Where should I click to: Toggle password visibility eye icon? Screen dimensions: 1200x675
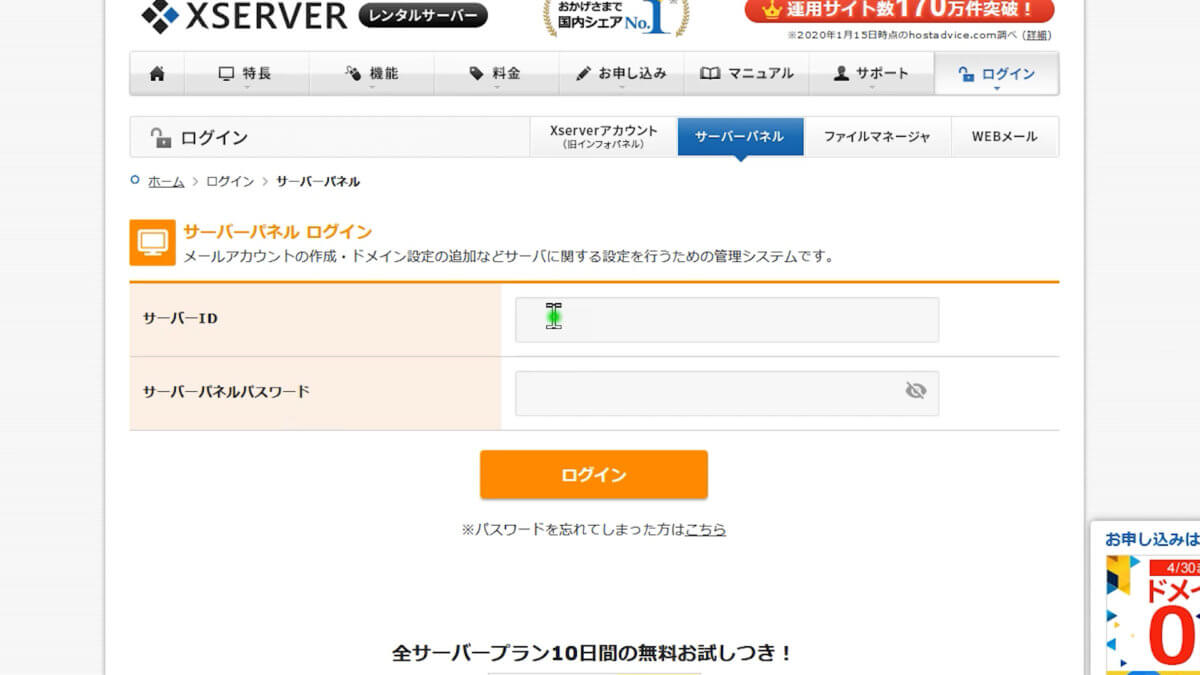(915, 391)
